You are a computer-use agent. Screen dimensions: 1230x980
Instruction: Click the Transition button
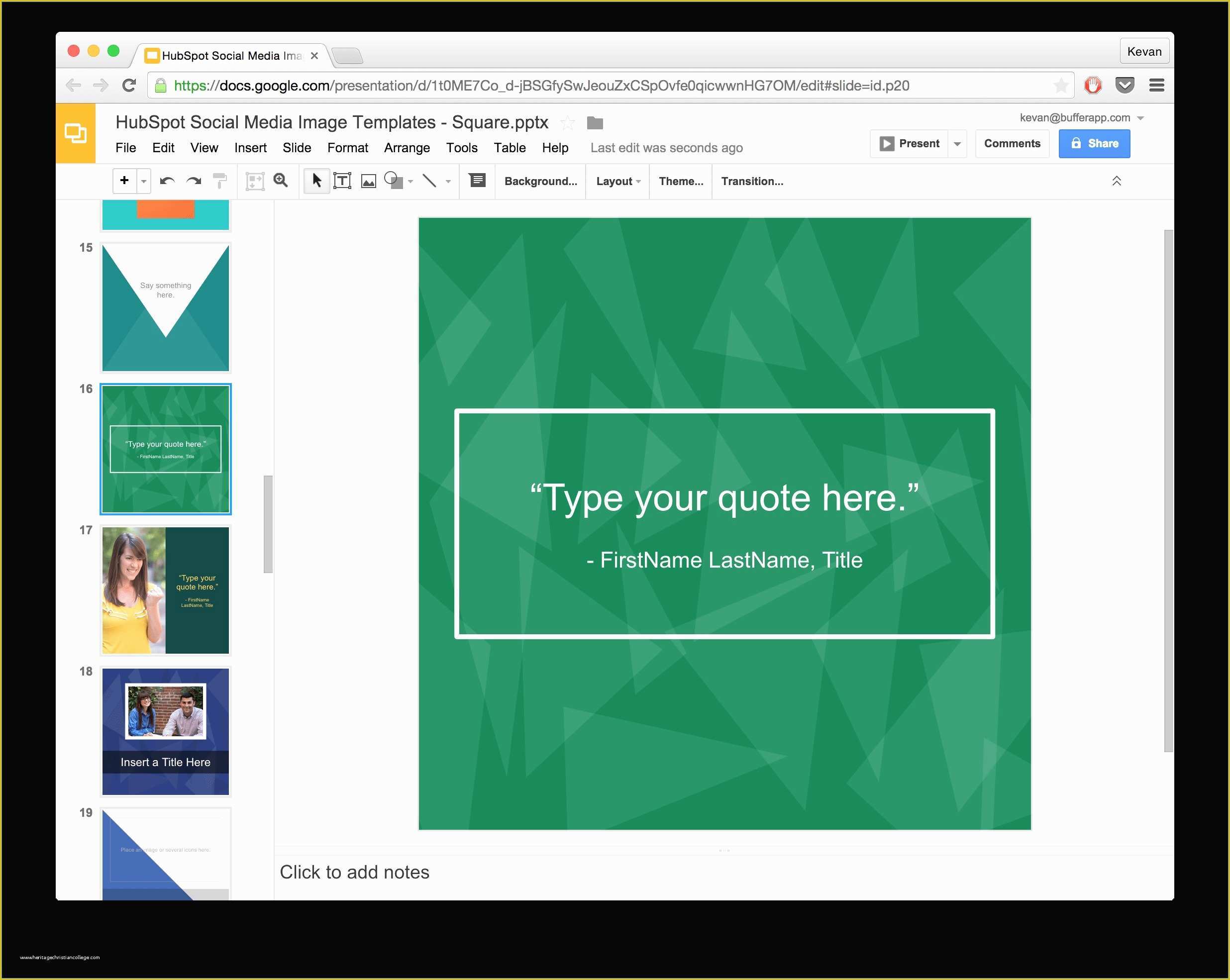(755, 181)
